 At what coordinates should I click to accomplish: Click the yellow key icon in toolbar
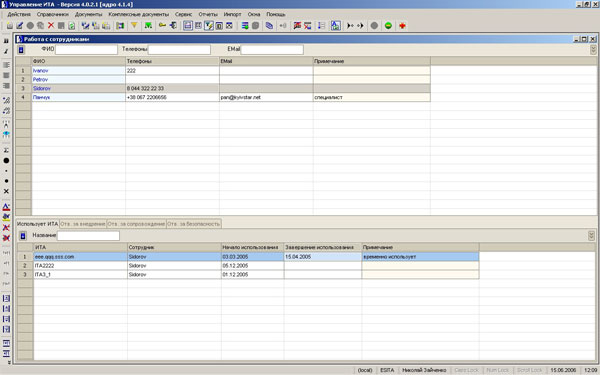click(162, 25)
